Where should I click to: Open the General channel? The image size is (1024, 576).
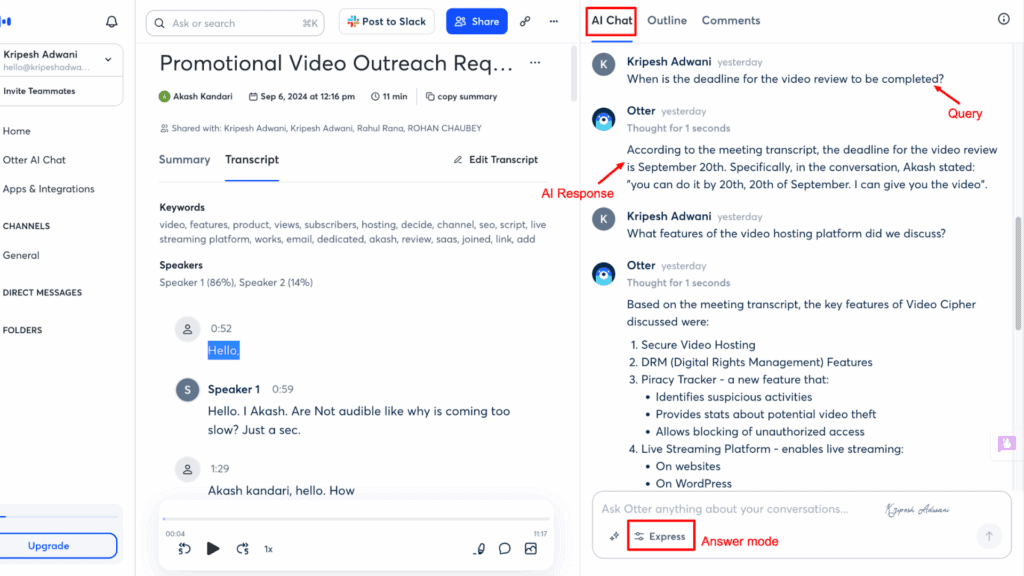[x=21, y=255]
